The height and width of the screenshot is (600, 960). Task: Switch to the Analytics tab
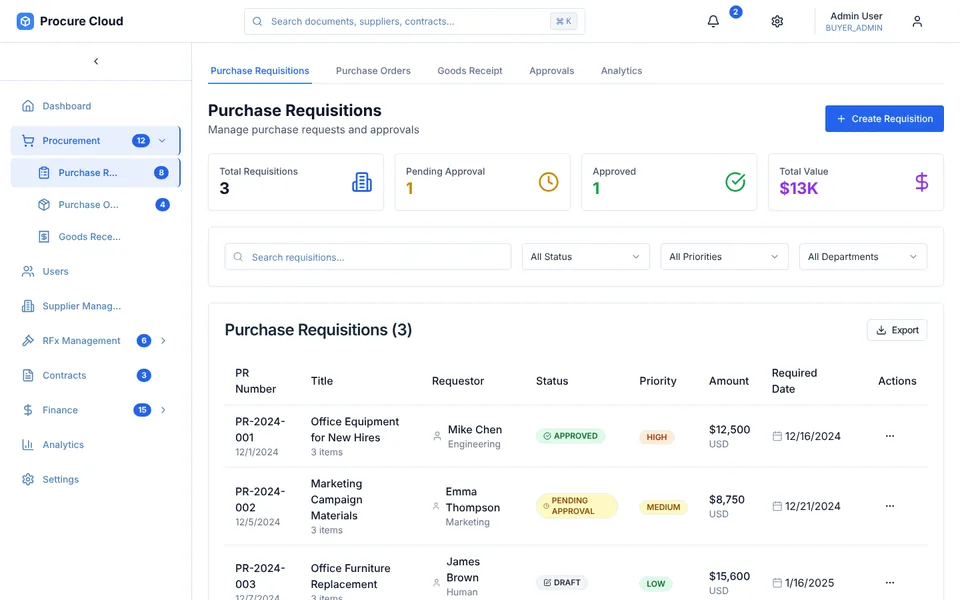pyautogui.click(x=621, y=71)
